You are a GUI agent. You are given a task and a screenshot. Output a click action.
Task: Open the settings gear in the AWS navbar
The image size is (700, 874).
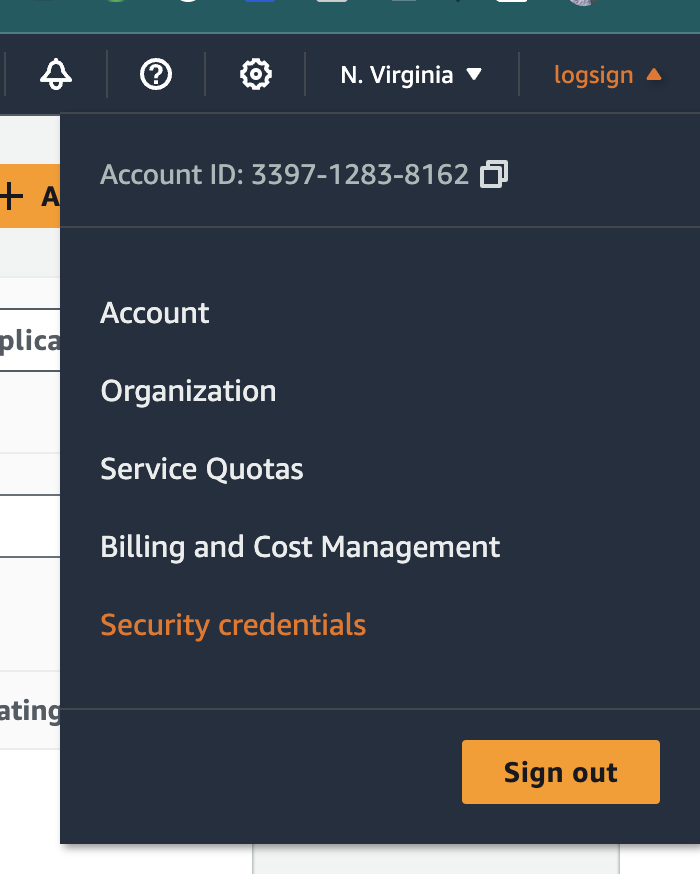pyautogui.click(x=256, y=74)
